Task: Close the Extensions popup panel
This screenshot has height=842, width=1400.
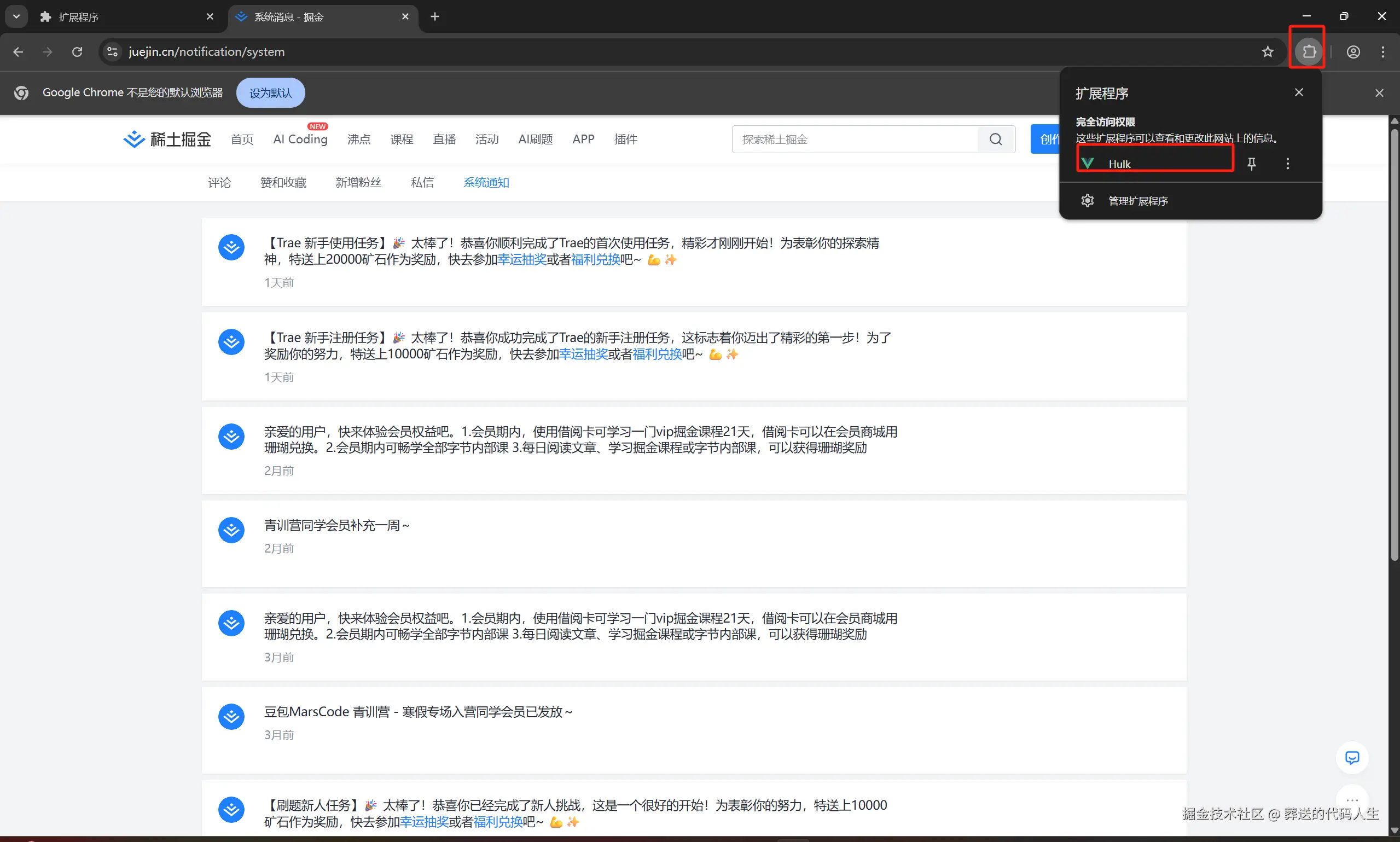Action: pos(1298,92)
